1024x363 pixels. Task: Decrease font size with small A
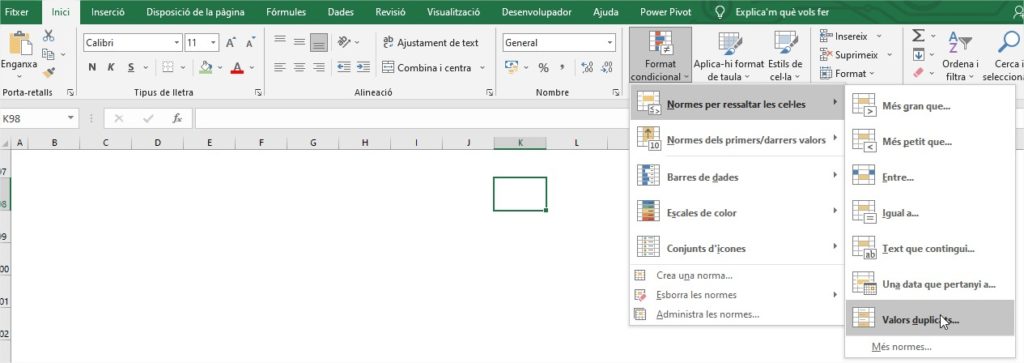tap(250, 43)
